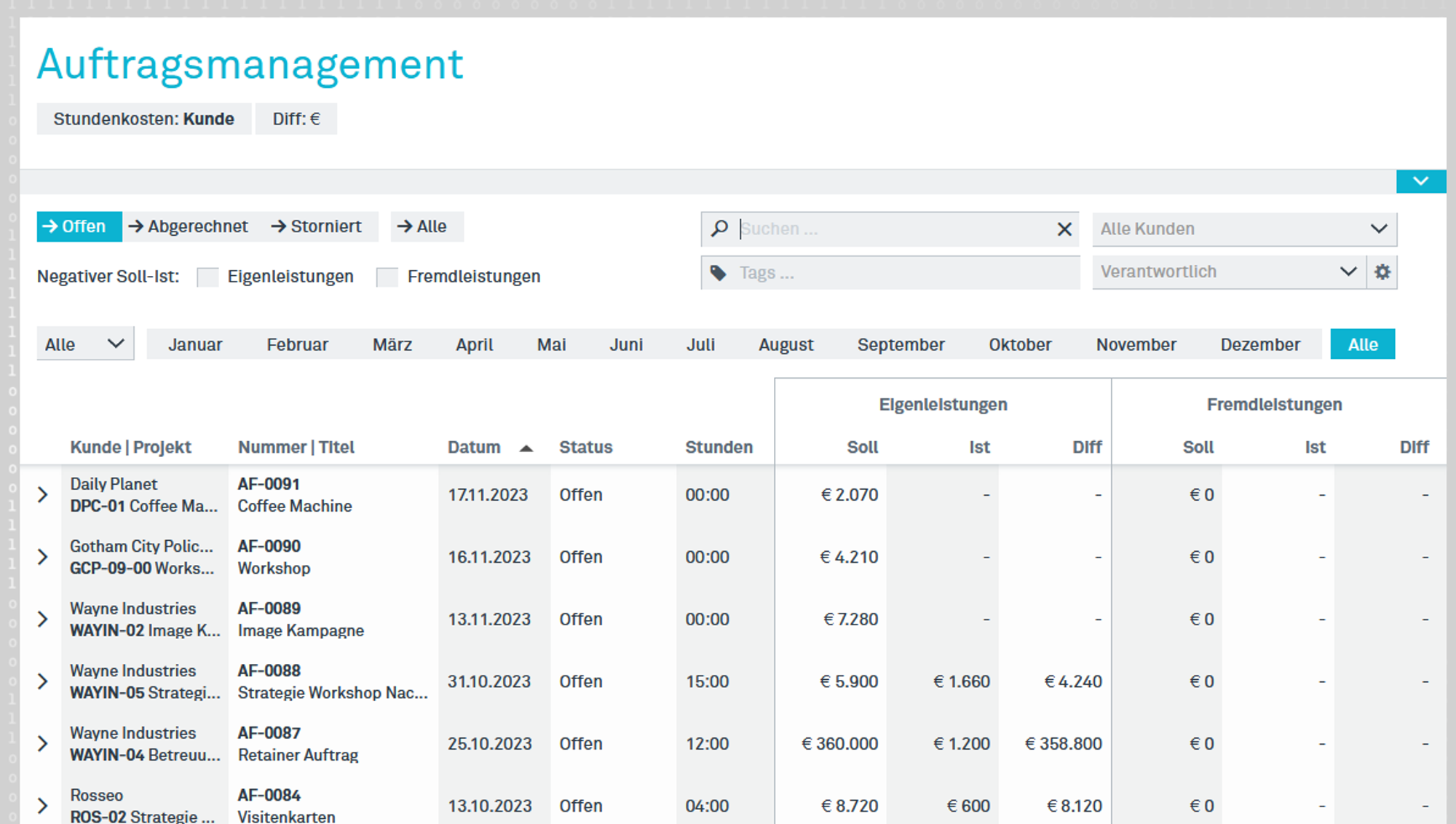Click the € 358.800 Diff value
This screenshot has height=824, width=1456.
1064,744
